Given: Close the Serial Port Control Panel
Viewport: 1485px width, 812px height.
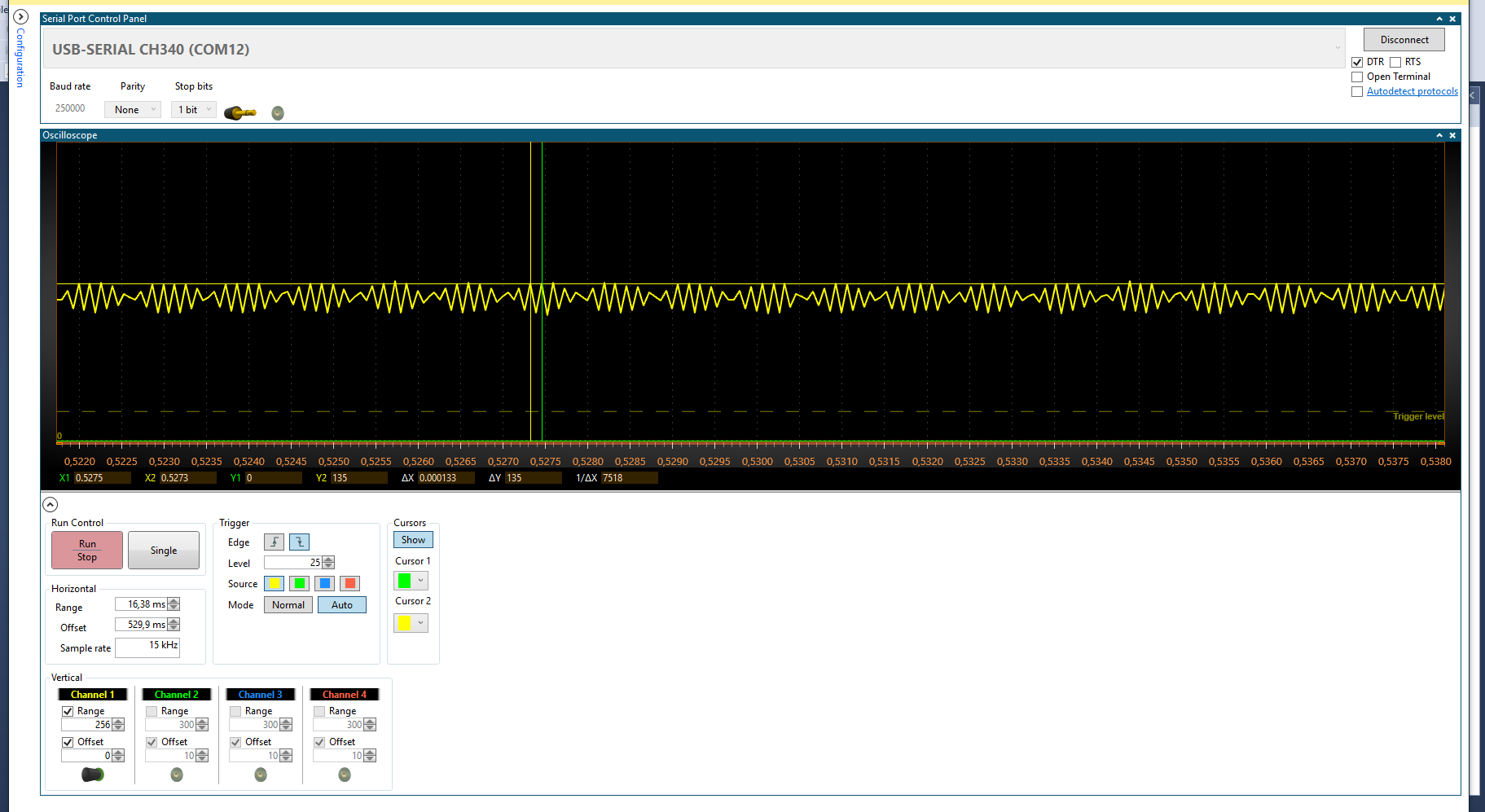Looking at the screenshot, I should point(1452,19).
